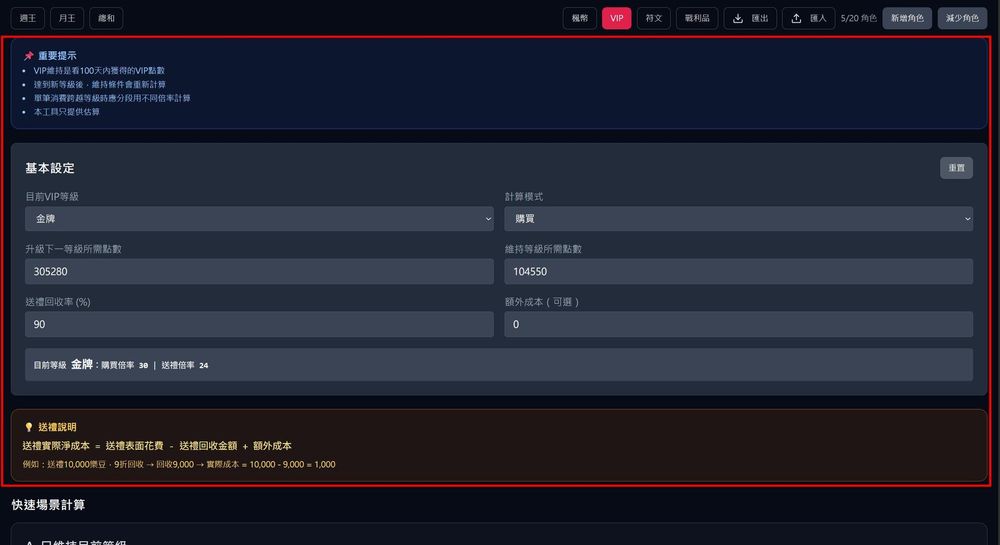The image size is (1000, 545).
Task: Click the 額外成本（可選）label
Action: click(542, 302)
